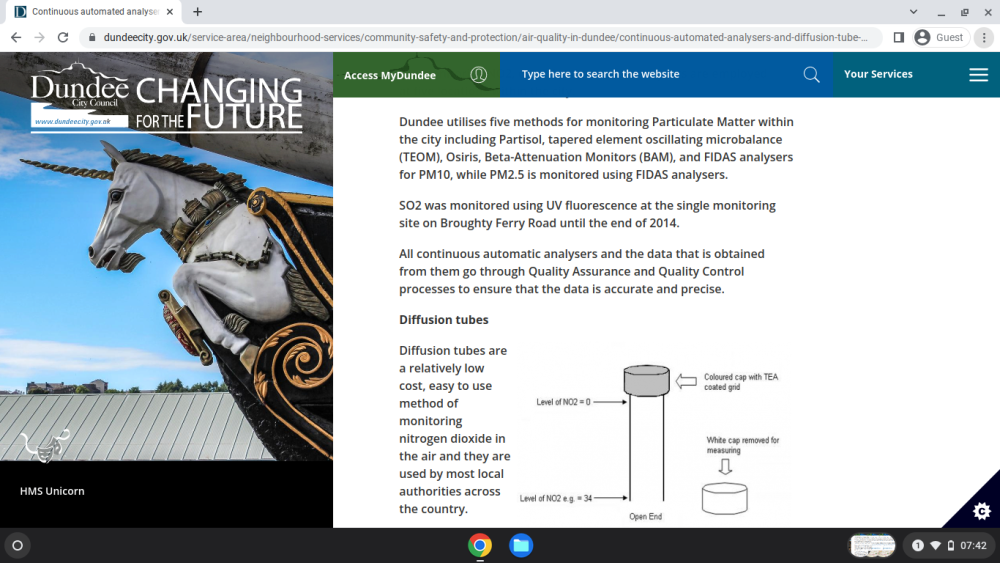Minimize the browser window
This screenshot has height=563, width=1000.
click(941, 12)
